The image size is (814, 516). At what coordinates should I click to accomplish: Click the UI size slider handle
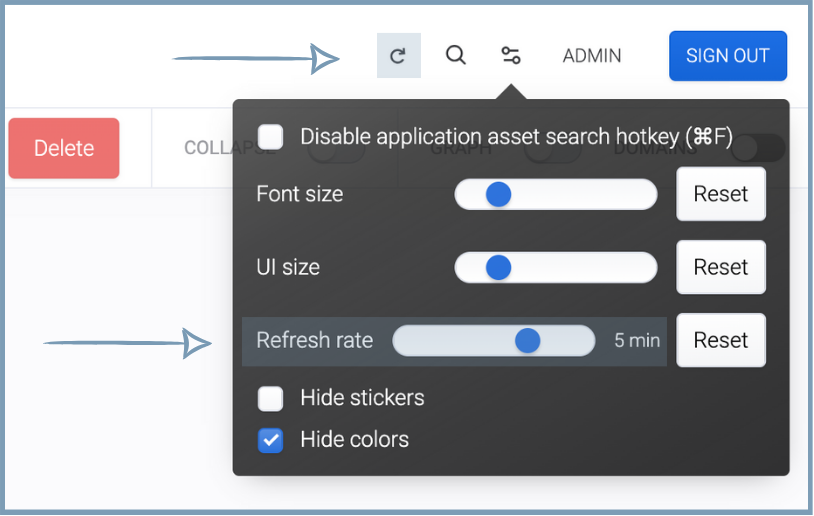click(498, 267)
